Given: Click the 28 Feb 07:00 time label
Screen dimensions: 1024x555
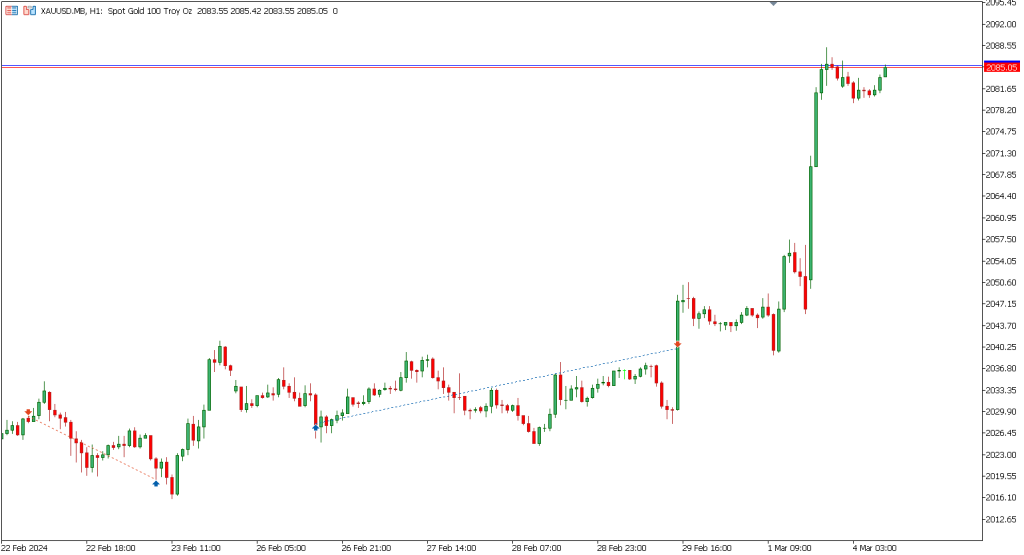Looking at the screenshot, I should [536, 548].
